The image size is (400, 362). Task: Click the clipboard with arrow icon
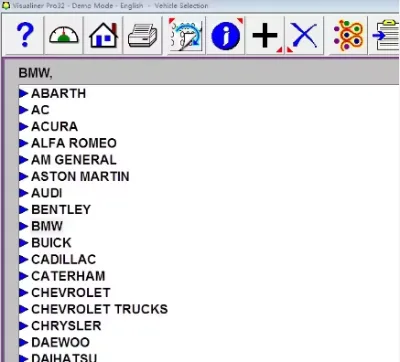(x=385, y=35)
